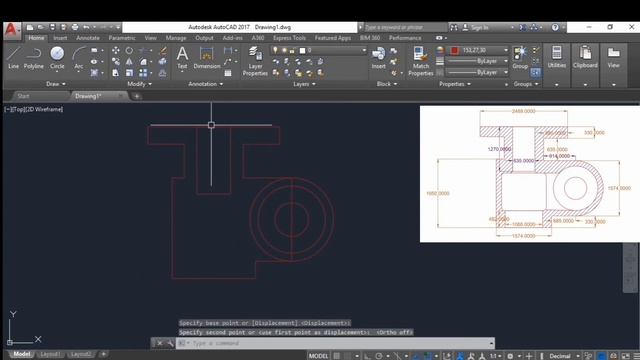Expand the Draw panel
The width and height of the screenshot is (640, 360).
tap(56, 84)
